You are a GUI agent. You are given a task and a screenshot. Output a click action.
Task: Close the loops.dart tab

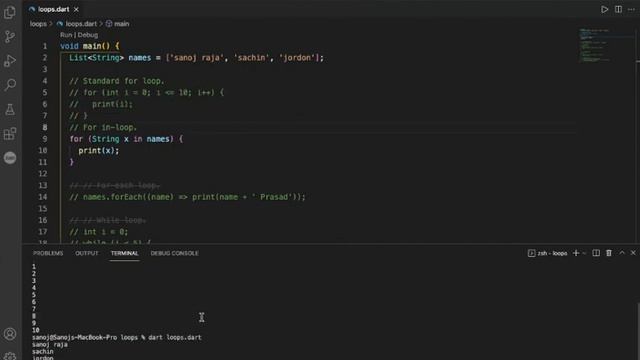coord(76,9)
